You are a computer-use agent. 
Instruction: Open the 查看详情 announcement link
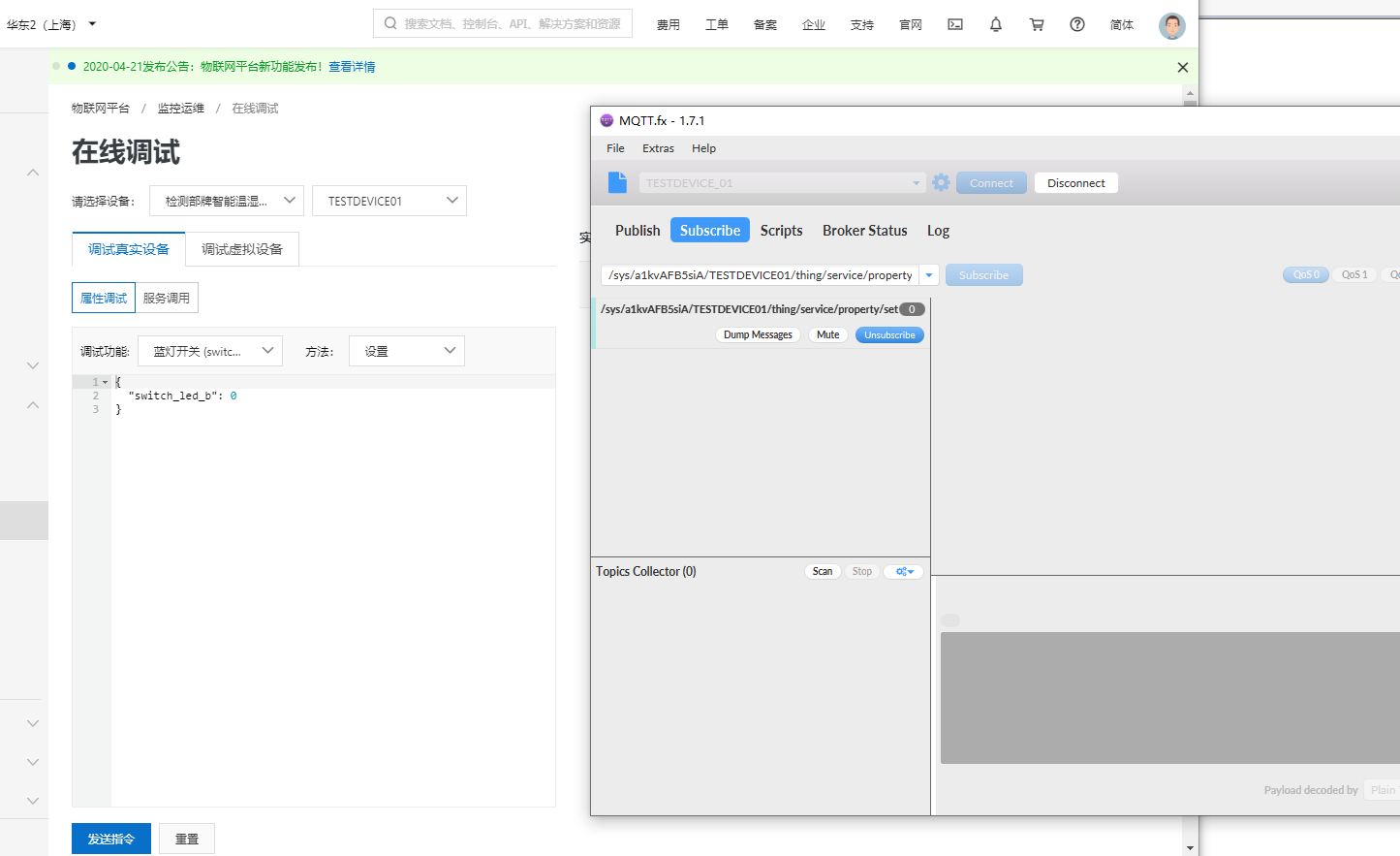click(352, 67)
